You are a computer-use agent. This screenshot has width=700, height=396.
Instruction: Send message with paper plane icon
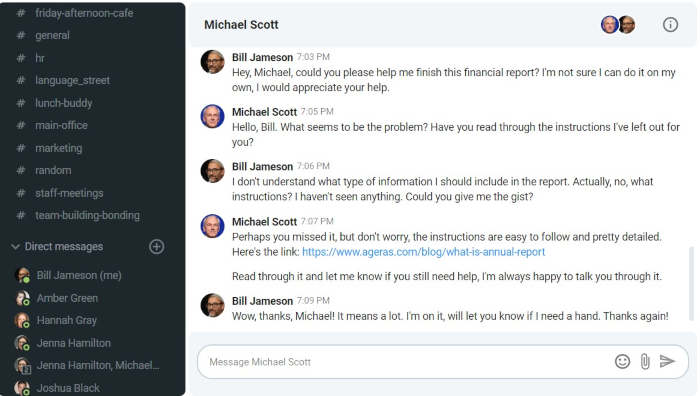click(x=667, y=361)
